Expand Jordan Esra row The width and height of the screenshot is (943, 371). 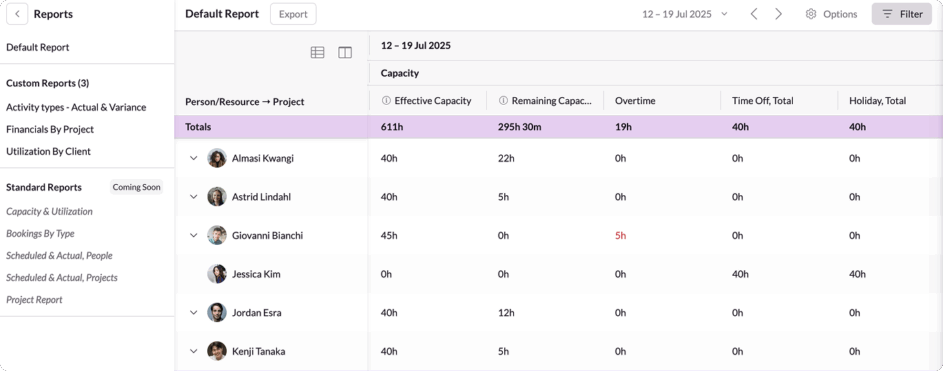(x=194, y=313)
